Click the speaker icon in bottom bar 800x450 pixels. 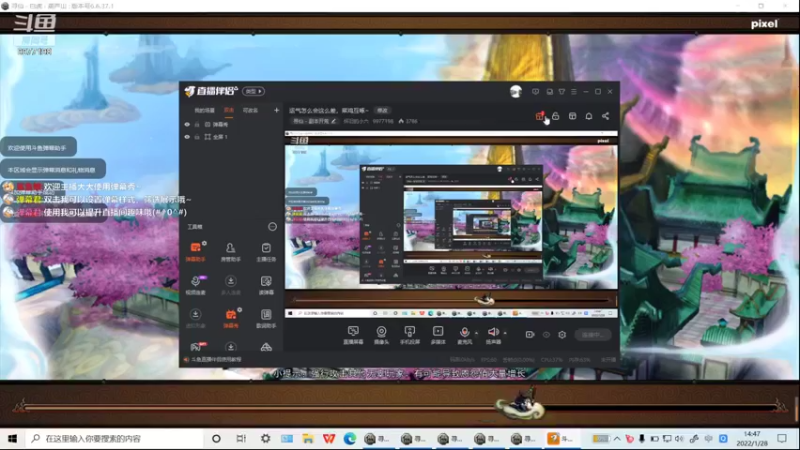pos(493,335)
